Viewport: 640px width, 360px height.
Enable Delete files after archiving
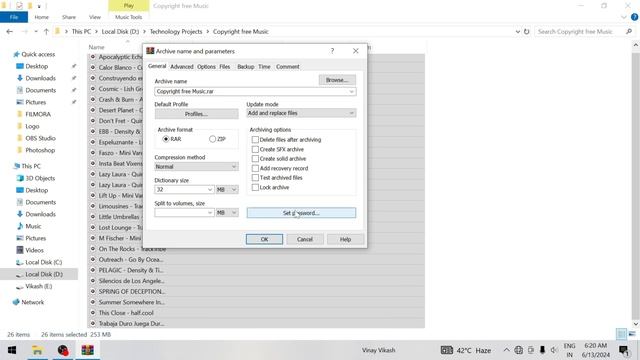coord(255,140)
